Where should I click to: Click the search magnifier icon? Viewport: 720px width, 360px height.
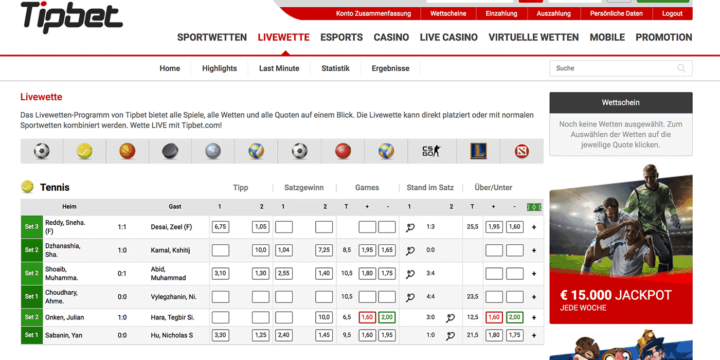point(681,68)
